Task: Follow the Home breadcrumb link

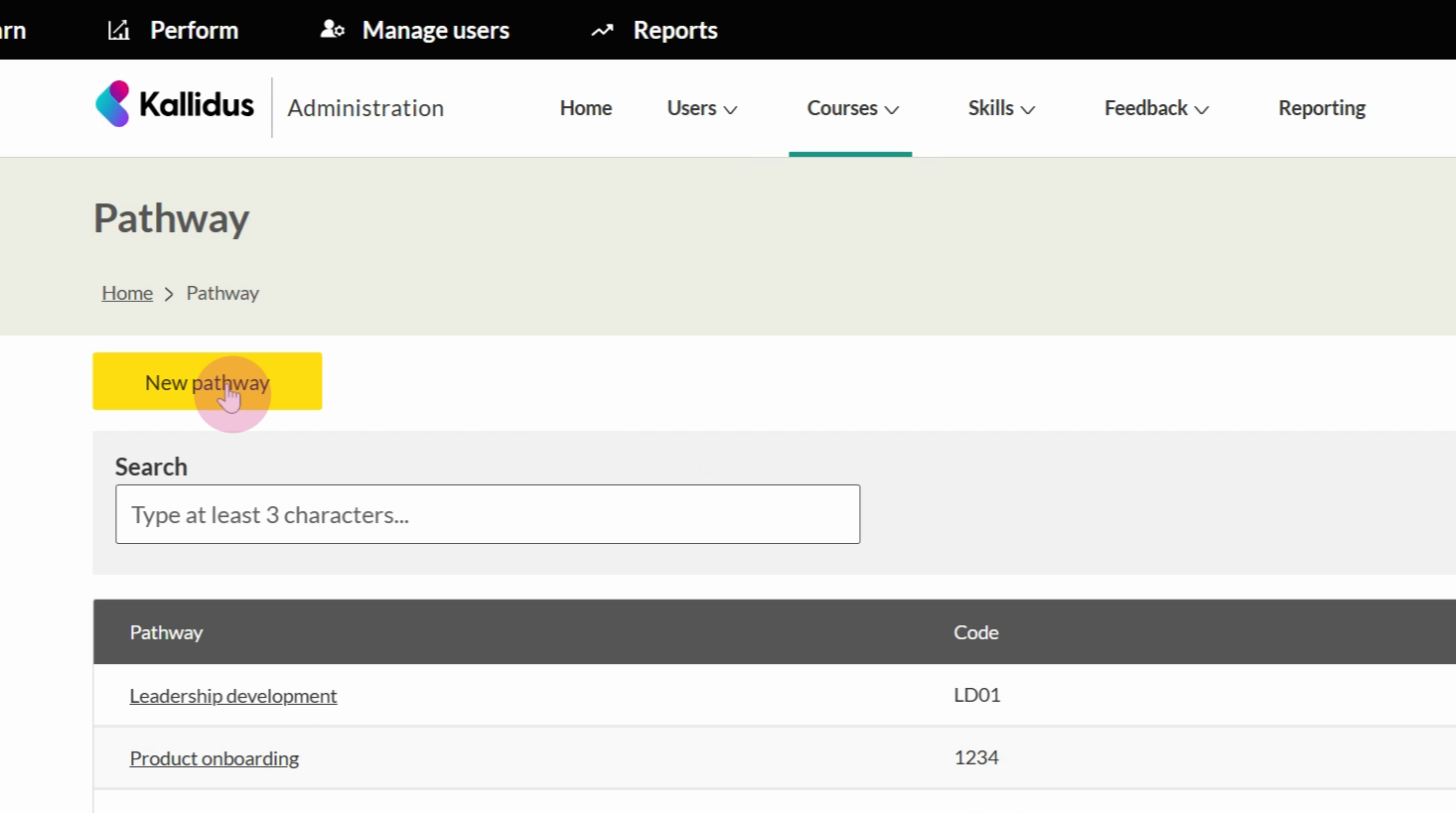Action: pyautogui.click(x=127, y=294)
